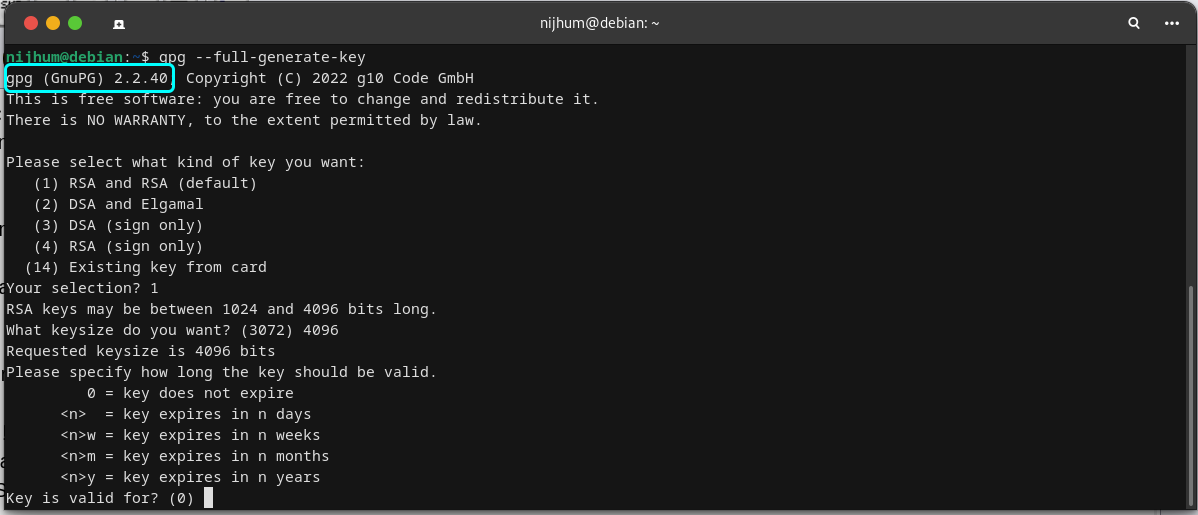Viewport: 1198px width, 515px height.
Task: Click the 0 = key does not expire line
Action: pos(190,394)
